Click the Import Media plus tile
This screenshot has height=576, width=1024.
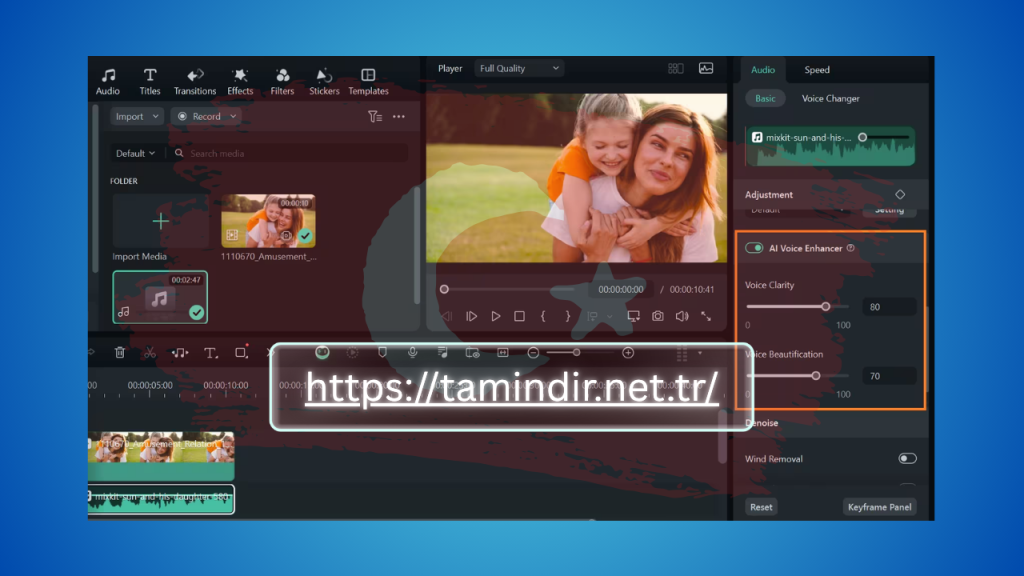point(160,221)
